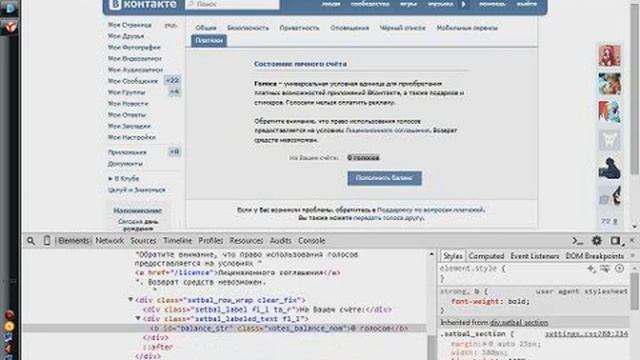Switch to the Resources tab
The height and width of the screenshot is (360, 640).
tap(246, 241)
